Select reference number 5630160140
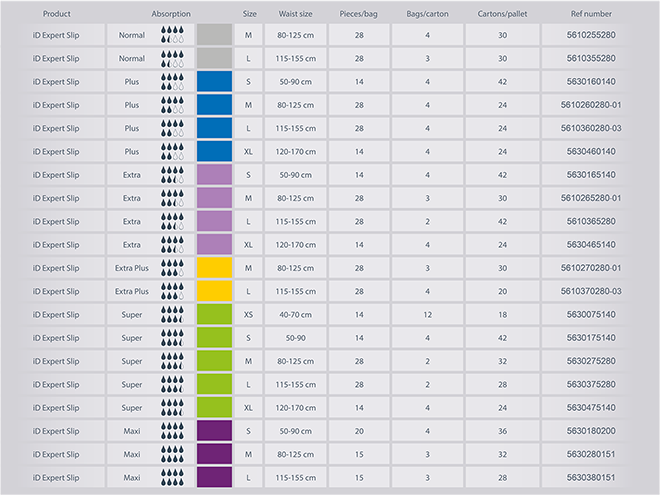Screen dimensions: 660x495 tap(591, 82)
